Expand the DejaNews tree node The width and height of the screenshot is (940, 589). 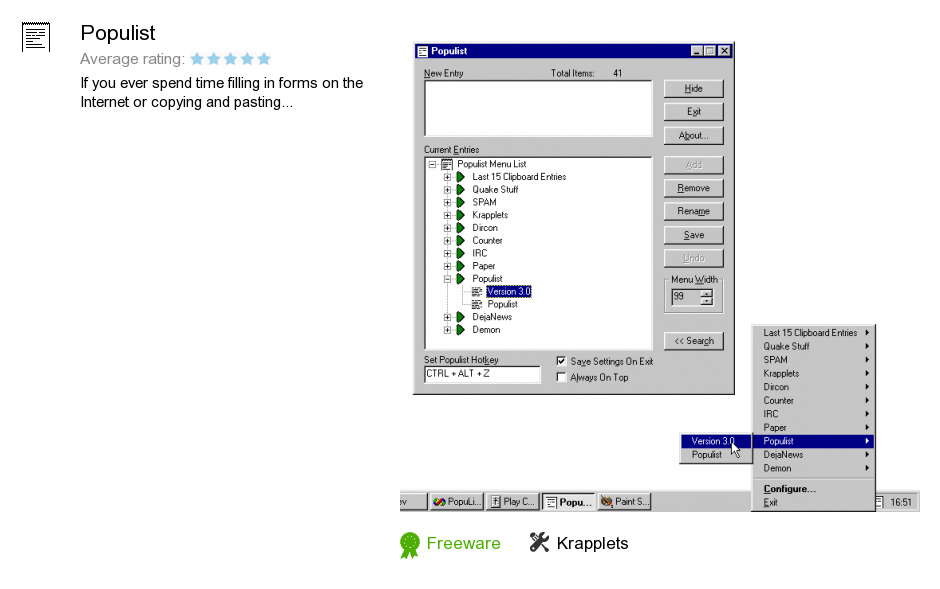pyautogui.click(x=447, y=317)
